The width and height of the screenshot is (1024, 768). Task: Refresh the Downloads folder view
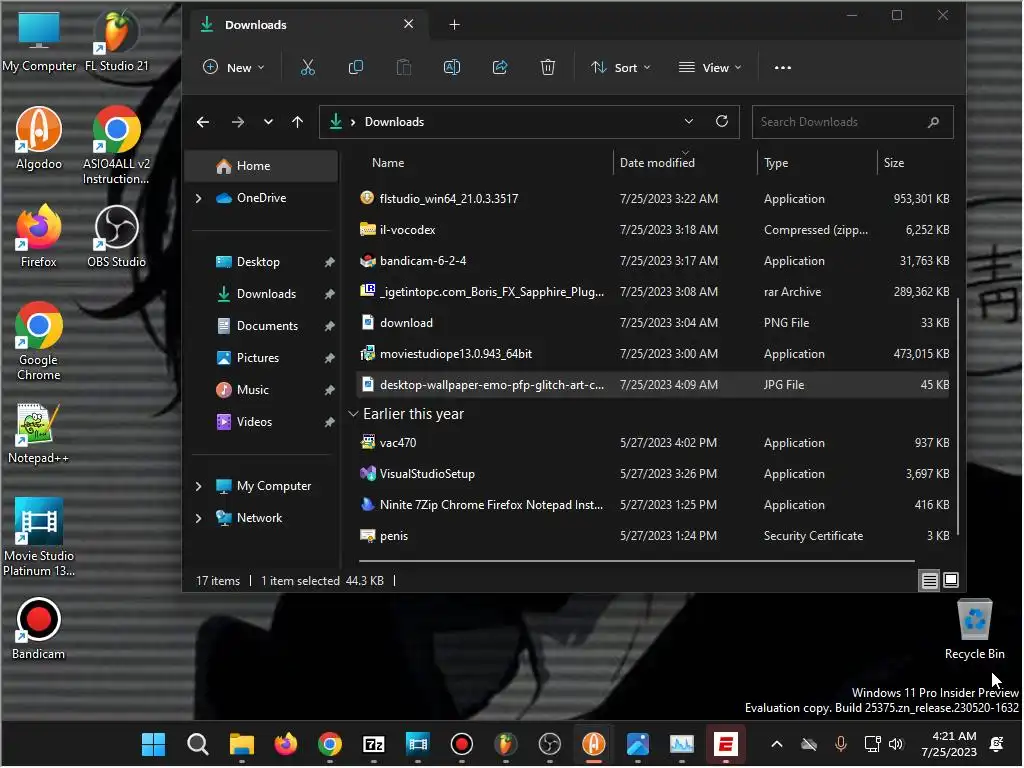click(722, 121)
